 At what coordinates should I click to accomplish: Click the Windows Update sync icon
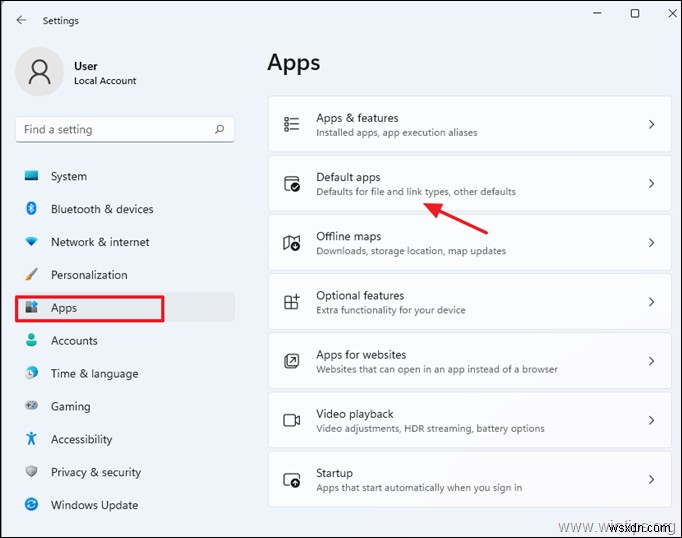point(31,505)
